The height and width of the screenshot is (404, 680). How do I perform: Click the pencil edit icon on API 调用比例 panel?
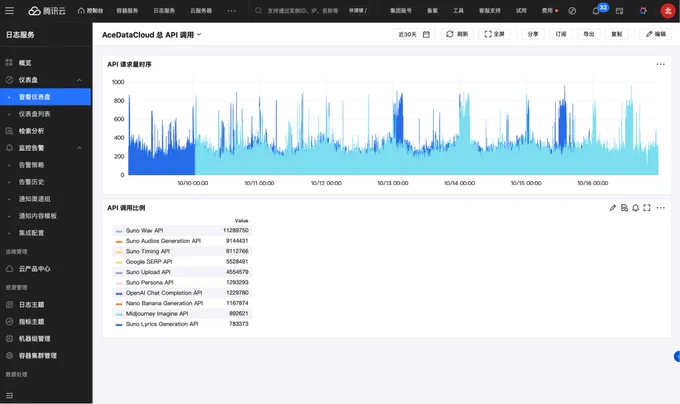[x=613, y=208]
